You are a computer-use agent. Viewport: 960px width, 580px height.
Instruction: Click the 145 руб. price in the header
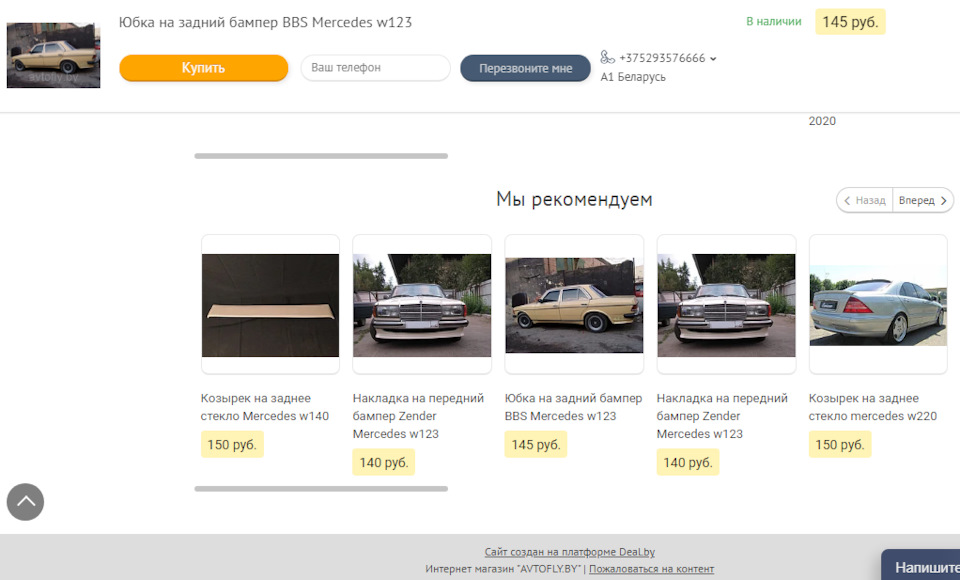click(x=850, y=22)
